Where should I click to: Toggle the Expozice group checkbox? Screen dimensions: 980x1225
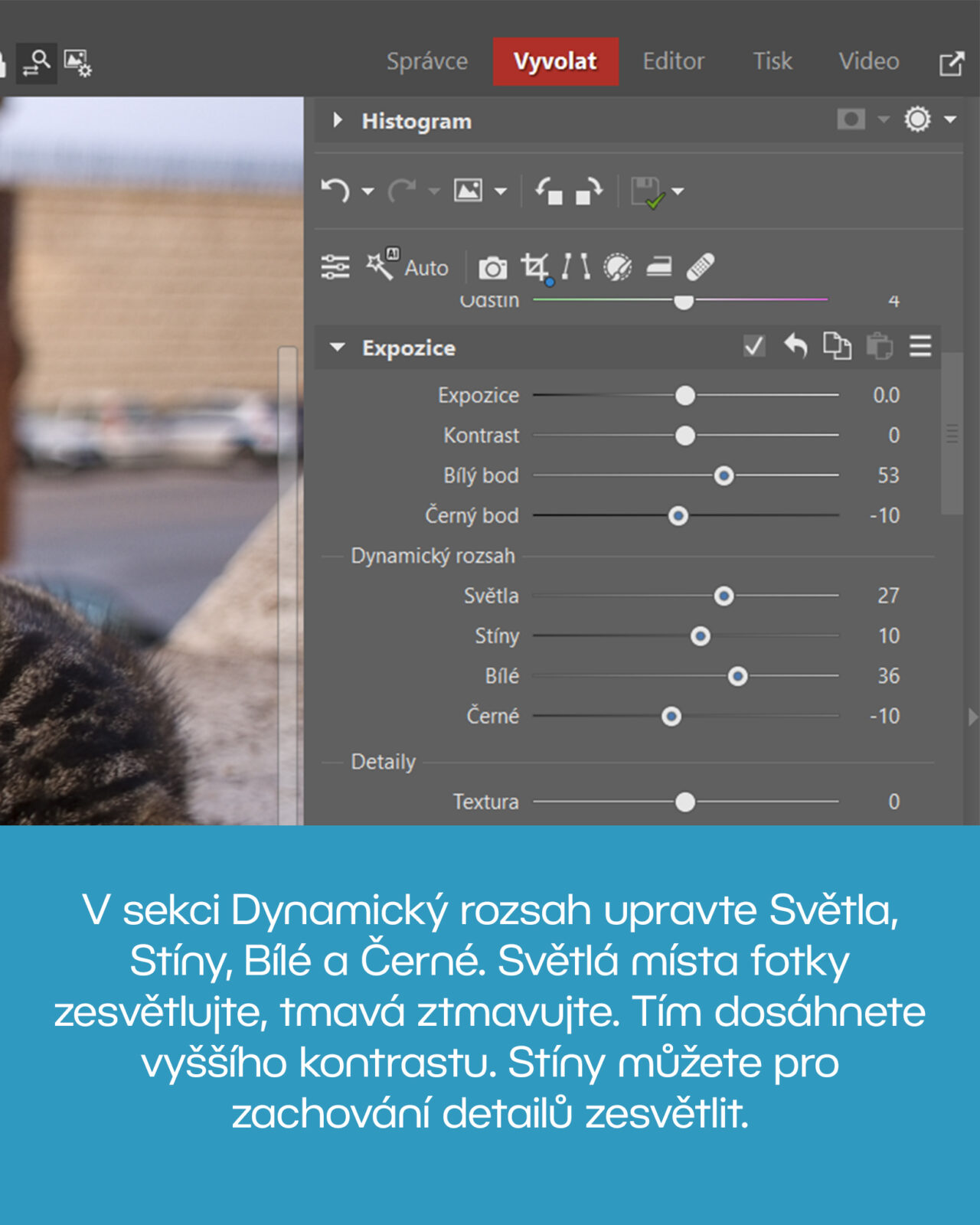point(754,347)
